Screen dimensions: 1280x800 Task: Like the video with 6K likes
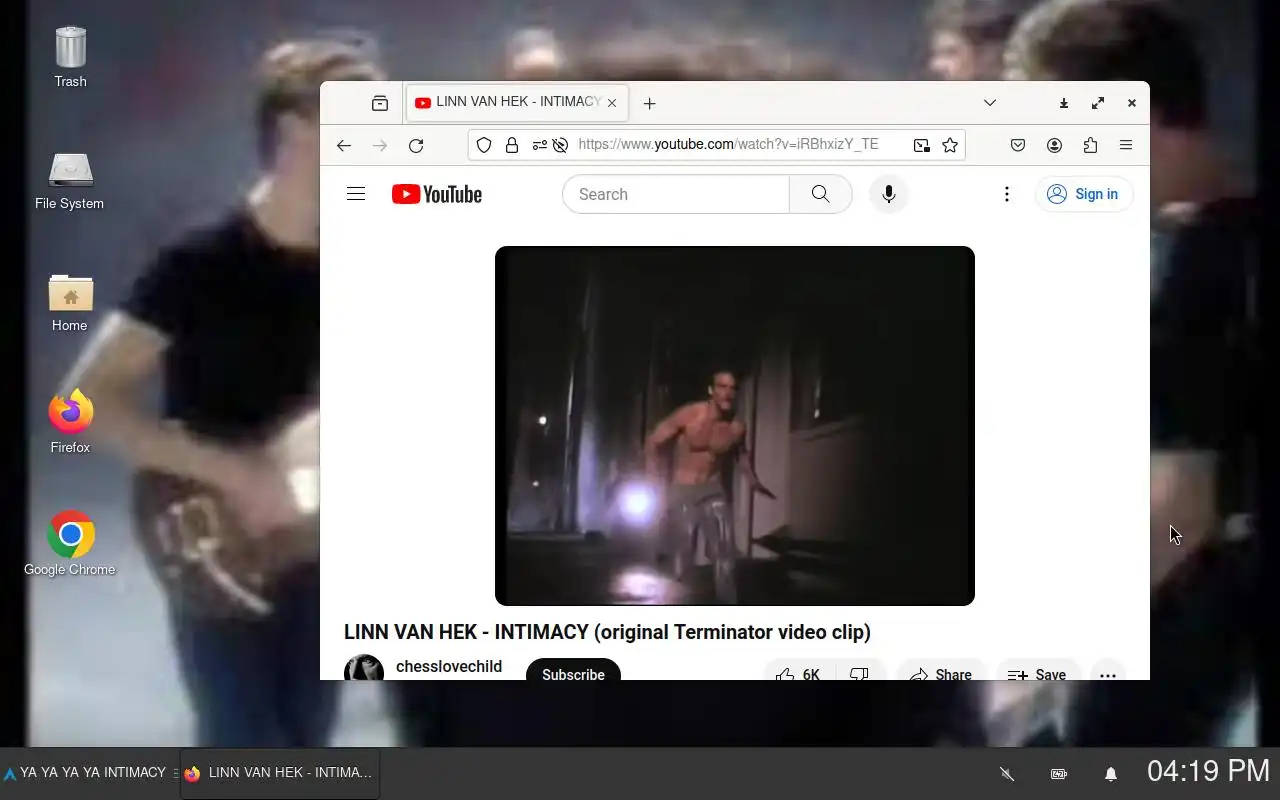point(800,669)
